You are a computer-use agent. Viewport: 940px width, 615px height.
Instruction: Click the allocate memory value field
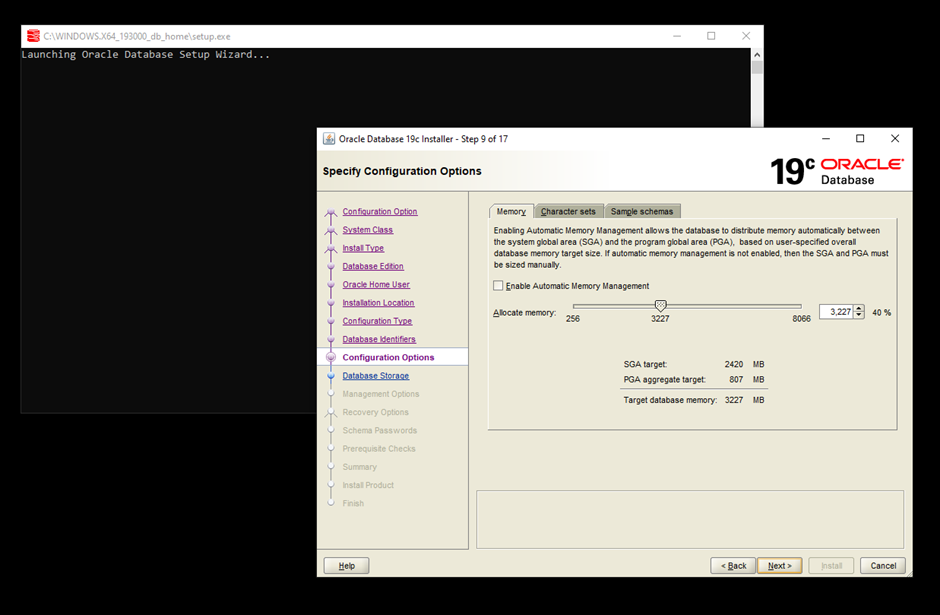tap(836, 312)
